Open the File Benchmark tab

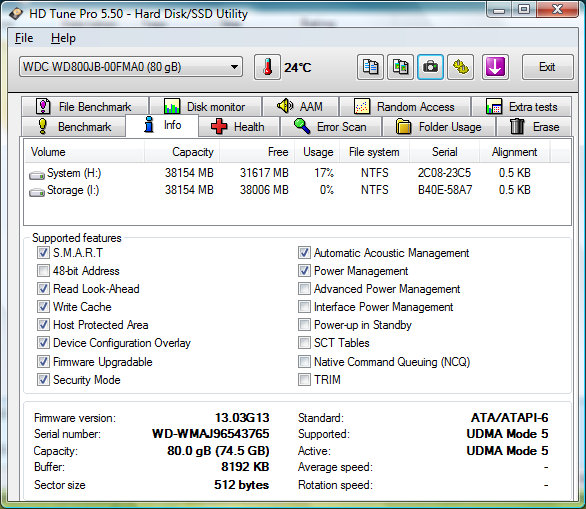coord(85,107)
